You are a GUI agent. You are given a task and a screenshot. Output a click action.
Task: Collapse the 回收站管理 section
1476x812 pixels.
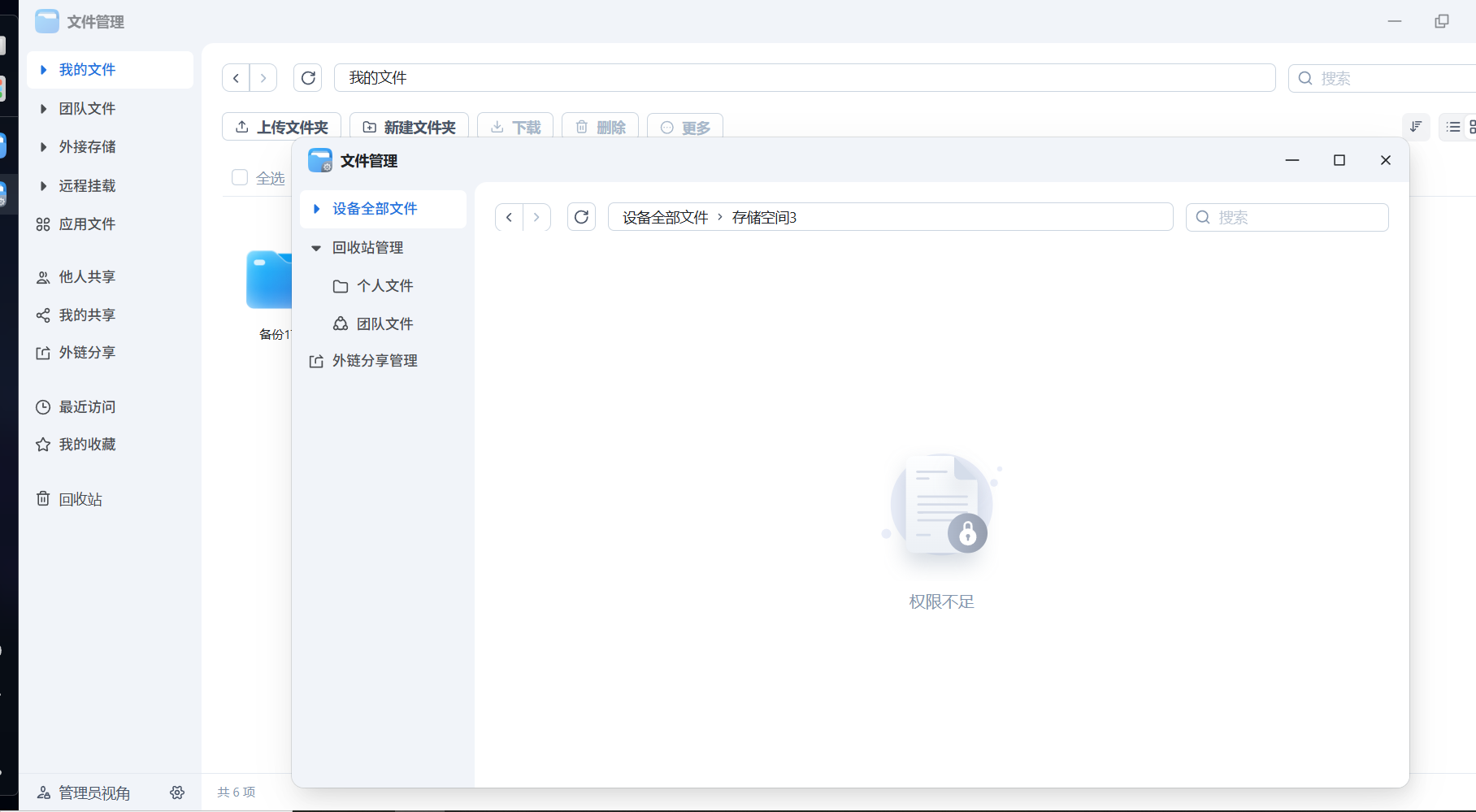(315, 247)
